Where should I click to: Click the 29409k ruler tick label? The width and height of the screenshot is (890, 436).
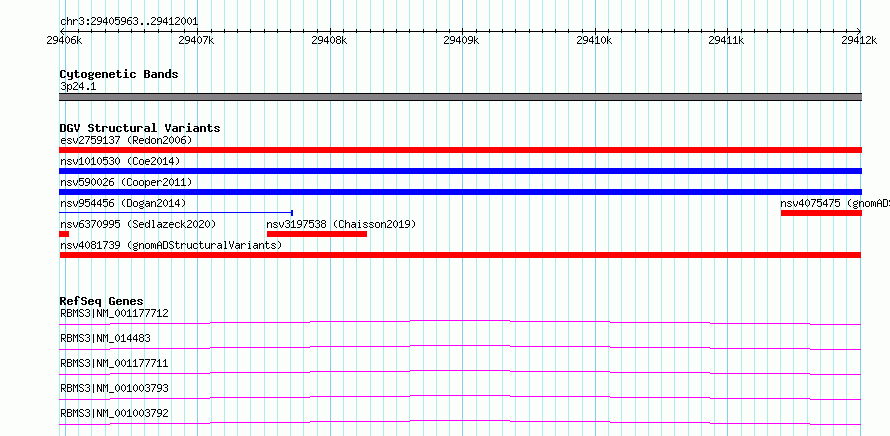point(461,40)
